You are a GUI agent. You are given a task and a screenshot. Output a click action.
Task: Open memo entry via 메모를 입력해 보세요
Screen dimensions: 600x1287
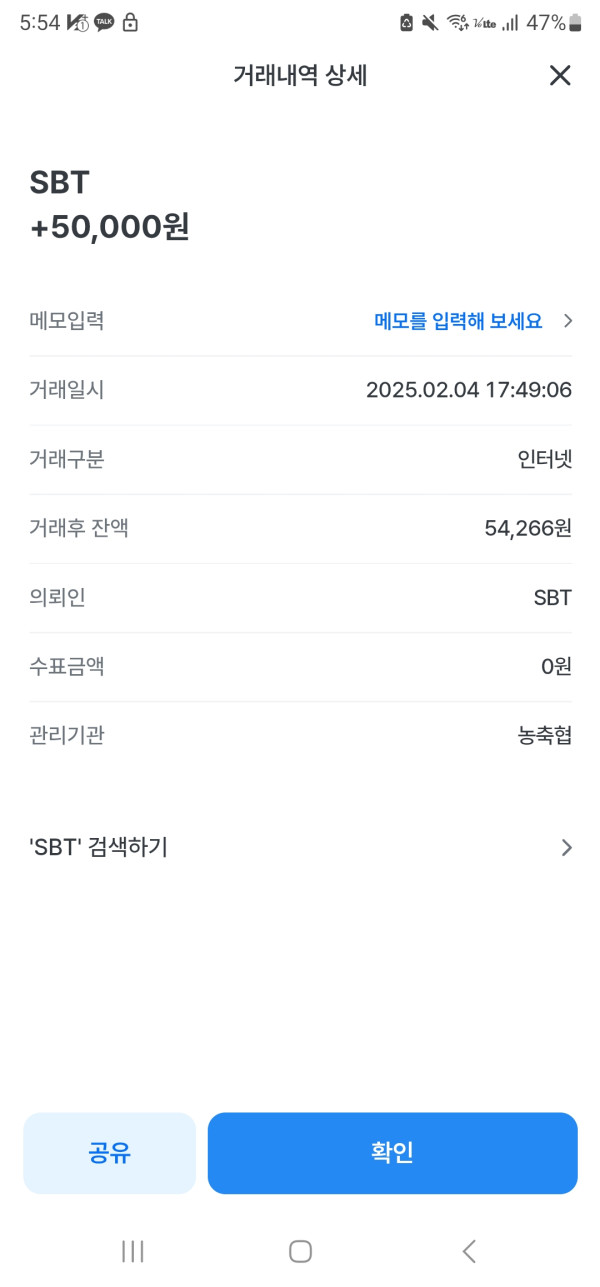click(x=458, y=321)
